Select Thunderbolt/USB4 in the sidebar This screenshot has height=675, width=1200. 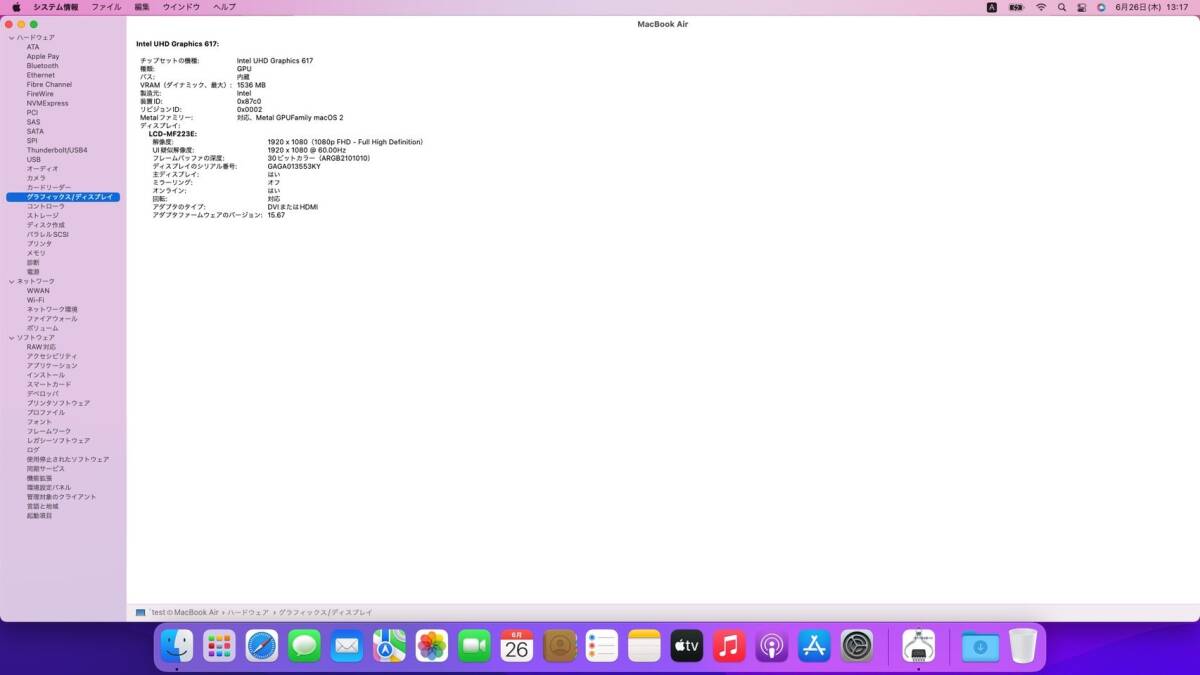(x=57, y=150)
